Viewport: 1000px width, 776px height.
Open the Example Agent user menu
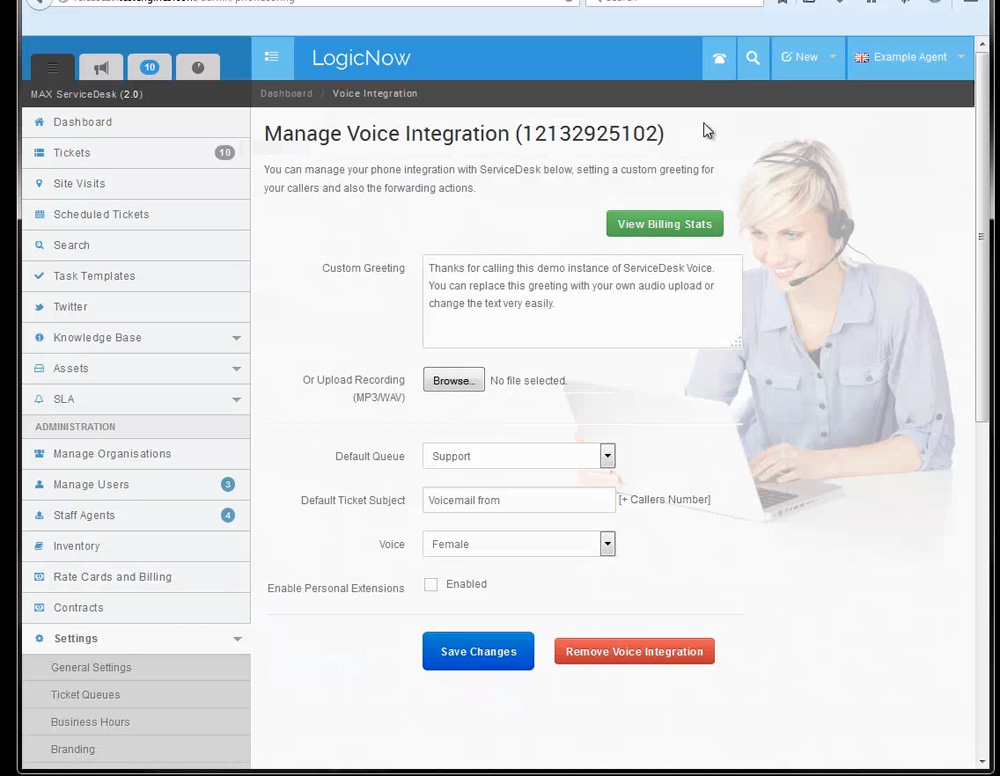909,57
